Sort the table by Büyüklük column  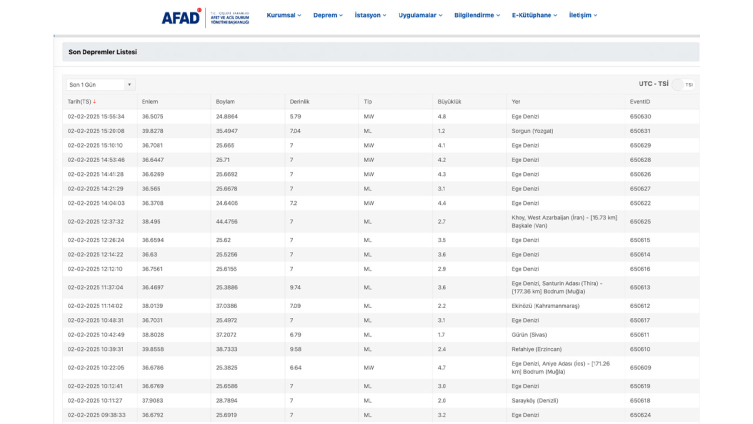click(449, 101)
